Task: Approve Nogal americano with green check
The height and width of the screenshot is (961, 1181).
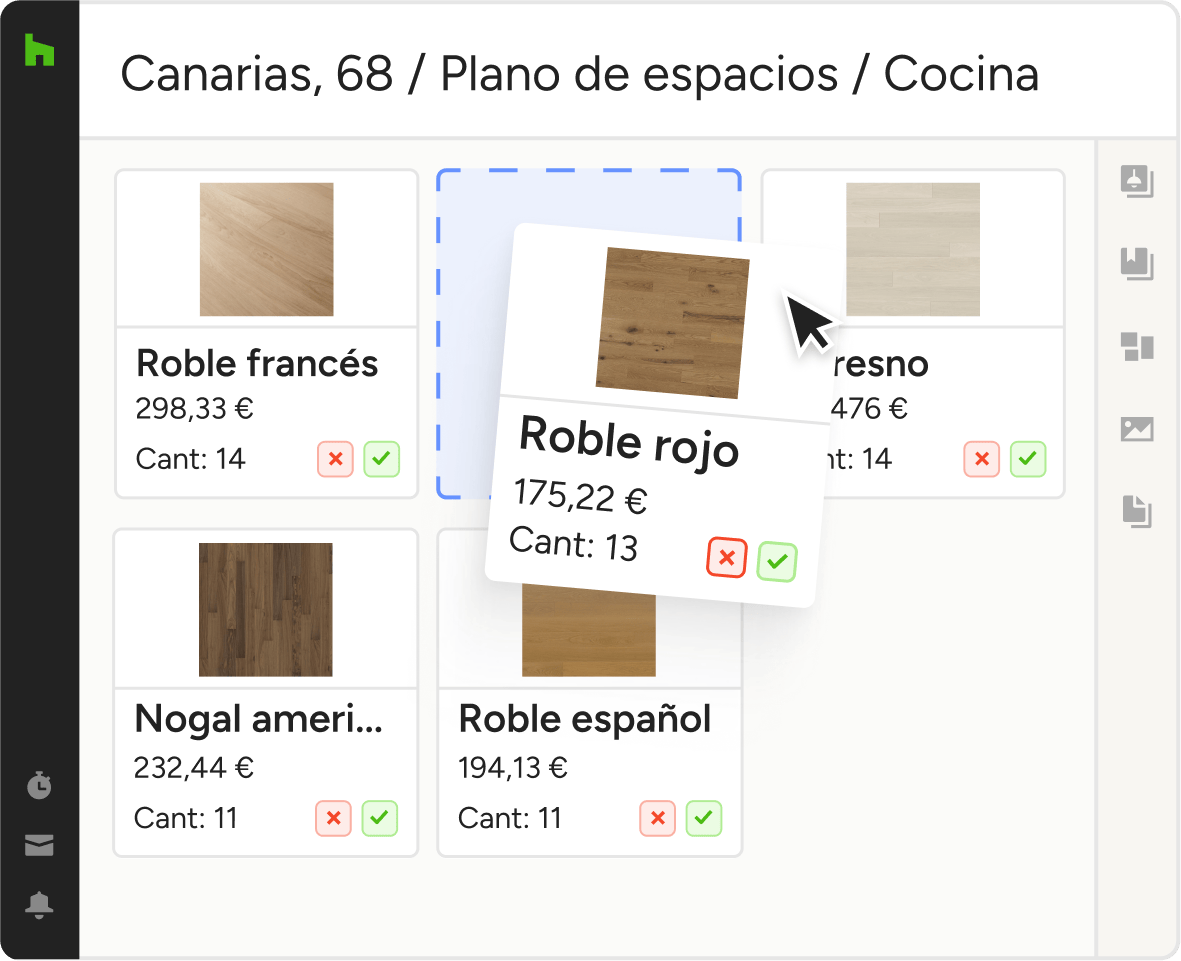Action: pyautogui.click(x=380, y=818)
